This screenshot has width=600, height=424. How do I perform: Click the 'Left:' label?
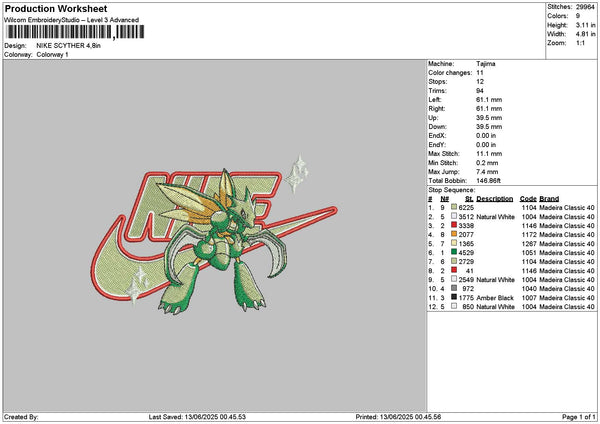click(435, 100)
